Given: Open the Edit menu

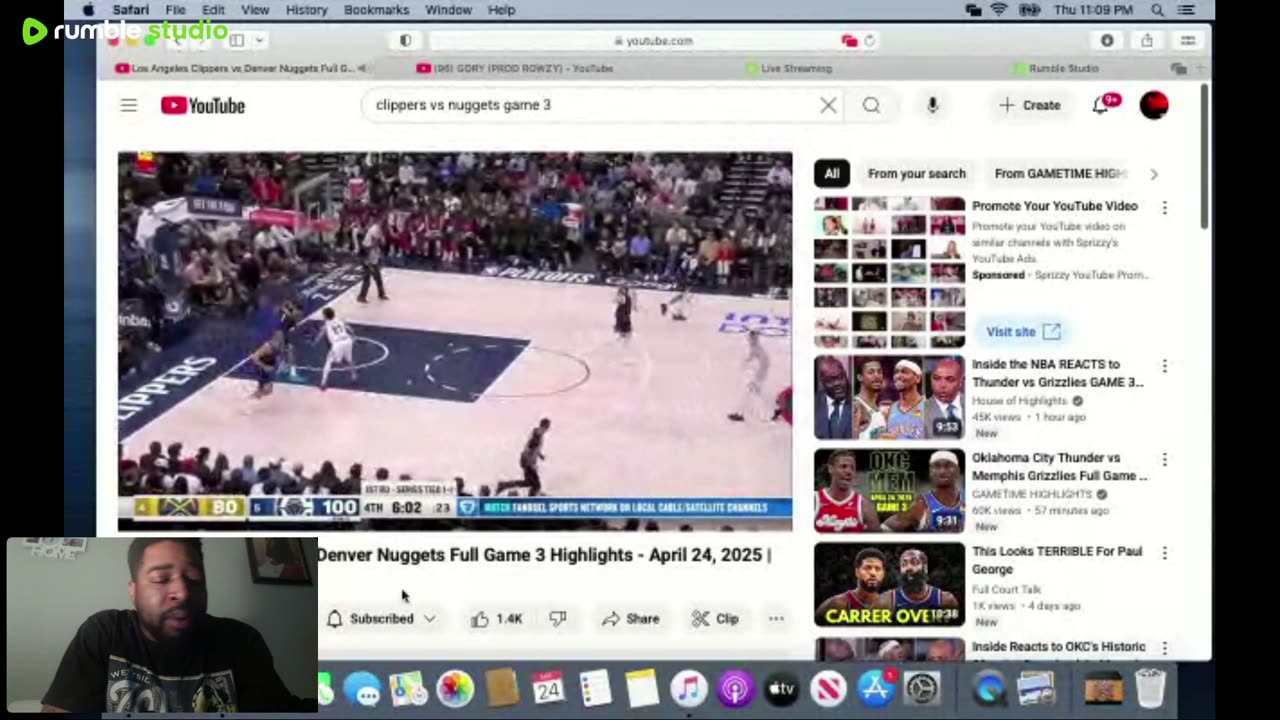Looking at the screenshot, I should [x=213, y=10].
